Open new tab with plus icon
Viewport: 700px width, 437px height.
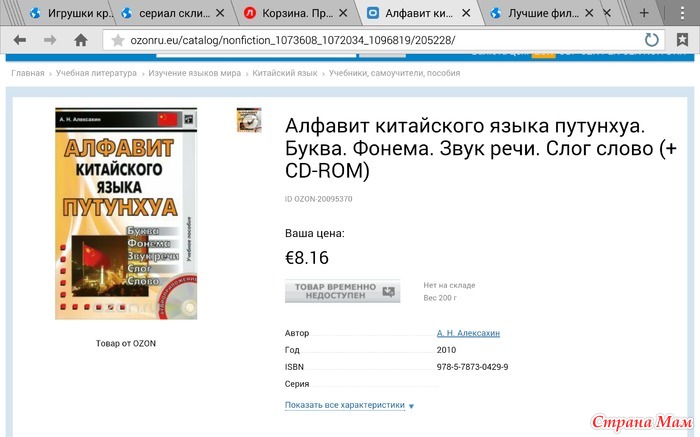tap(644, 13)
